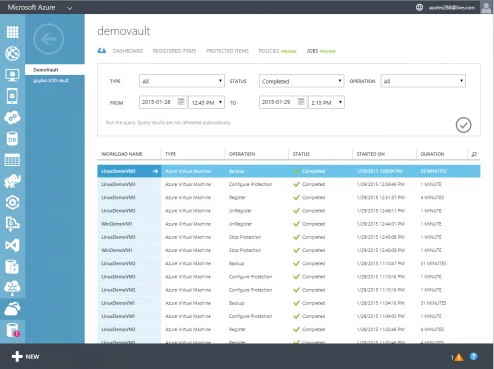The height and width of the screenshot is (369, 494).
Task: Open HDInsight elephant icon in sidebar
Action: [12, 181]
